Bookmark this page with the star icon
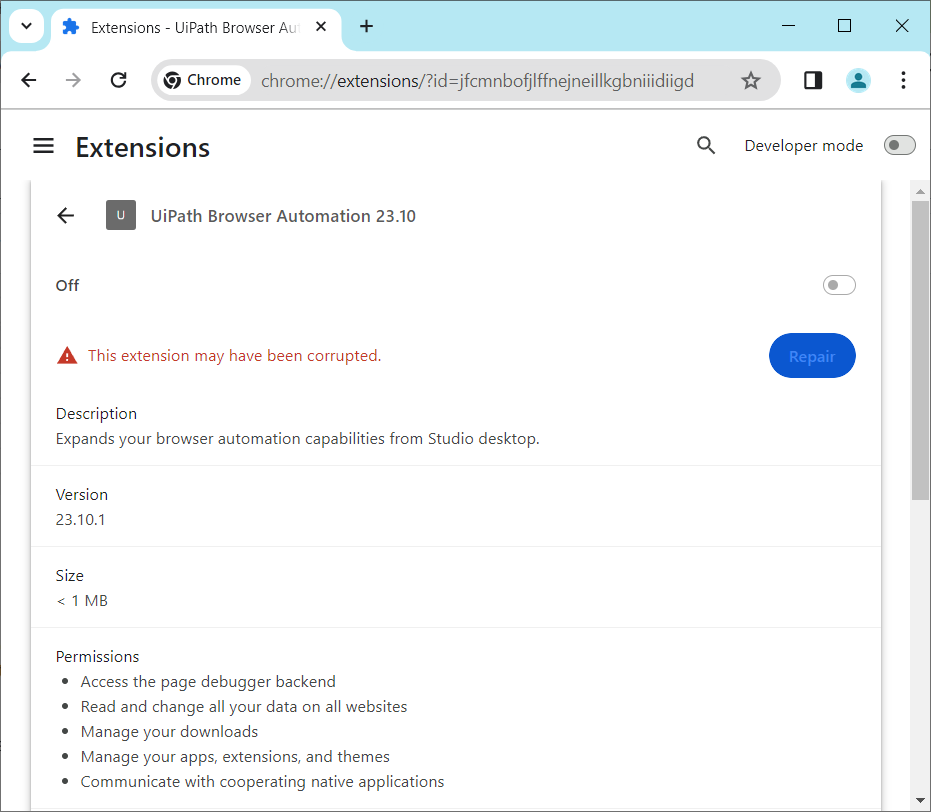The image size is (931, 812). click(x=751, y=80)
